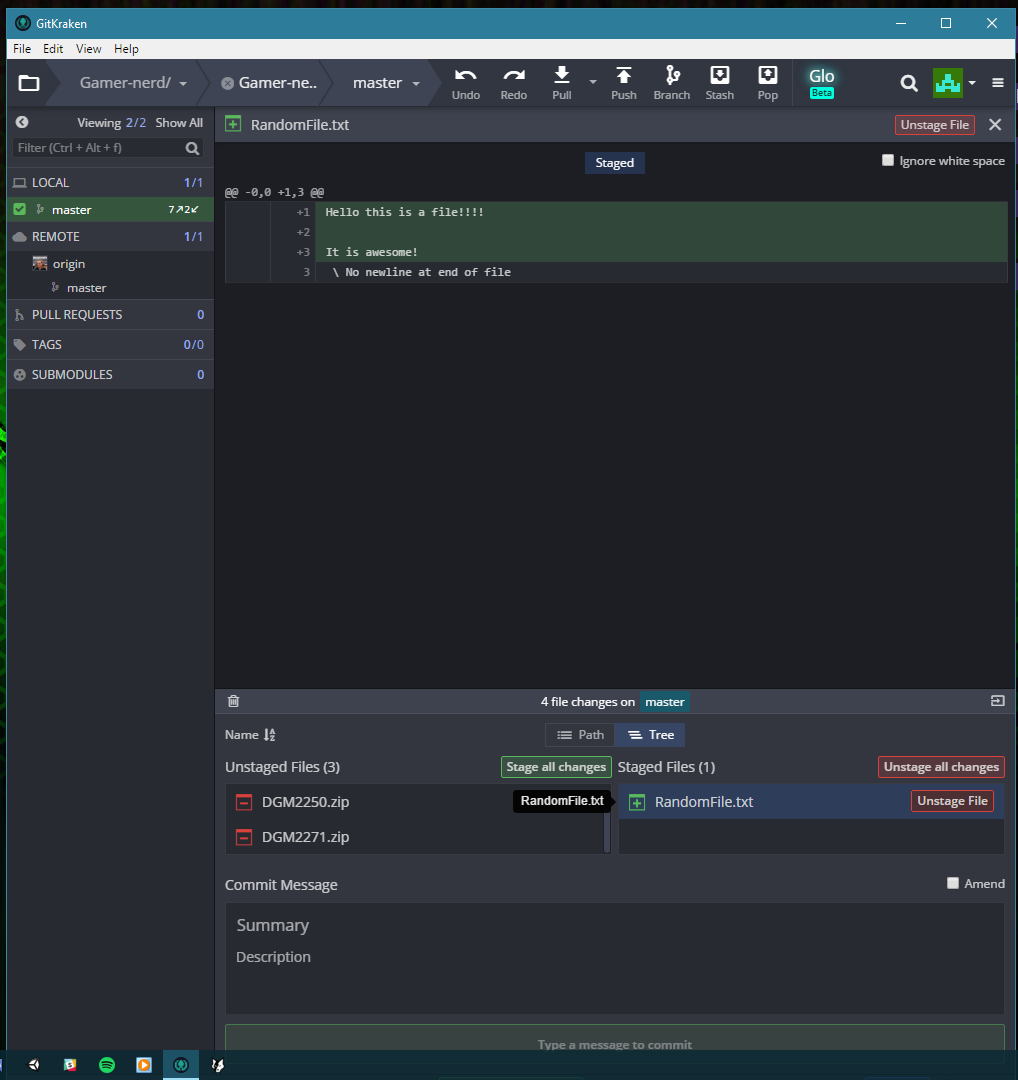Toggle master branch checked-out checkbox
Screen dimensions: 1018x1080
click(20, 209)
